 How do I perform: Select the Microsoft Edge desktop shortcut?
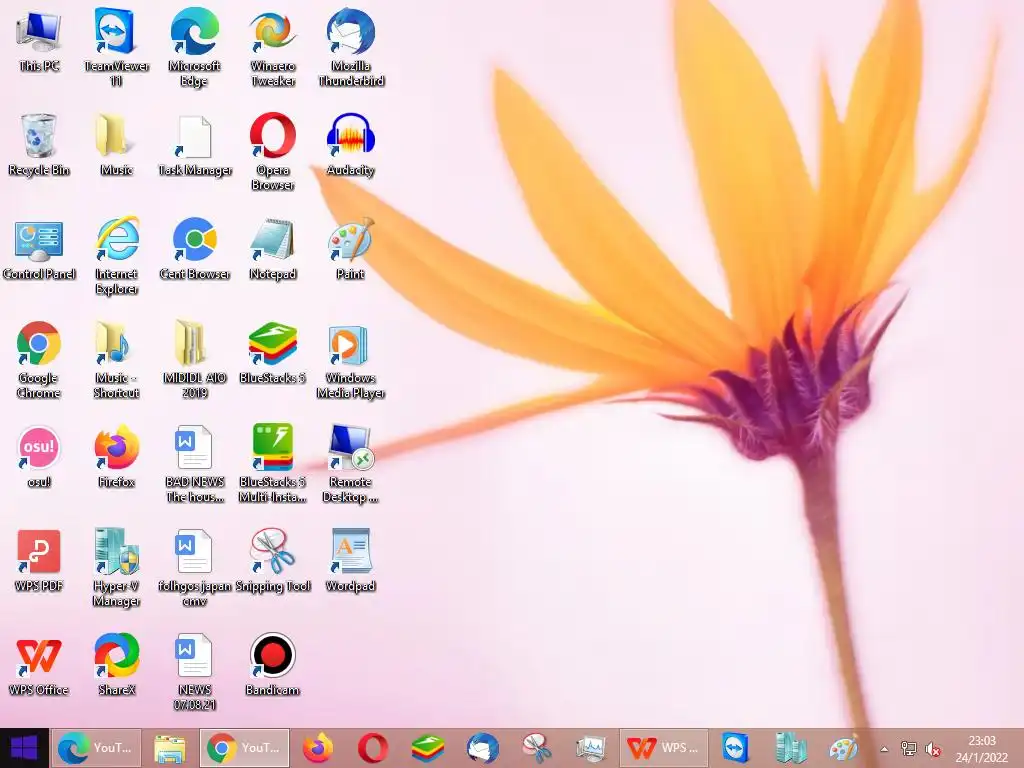(194, 47)
